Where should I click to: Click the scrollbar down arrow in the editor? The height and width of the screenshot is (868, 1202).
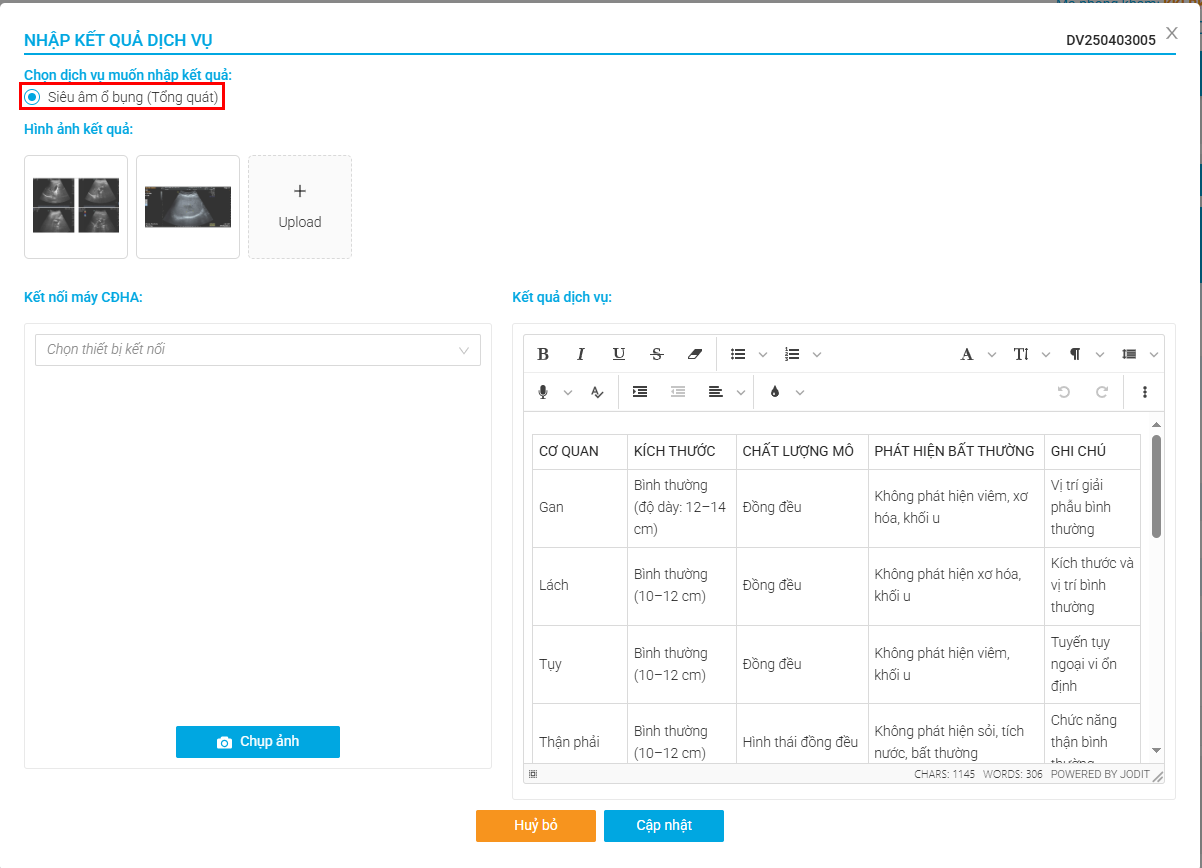pos(1156,750)
